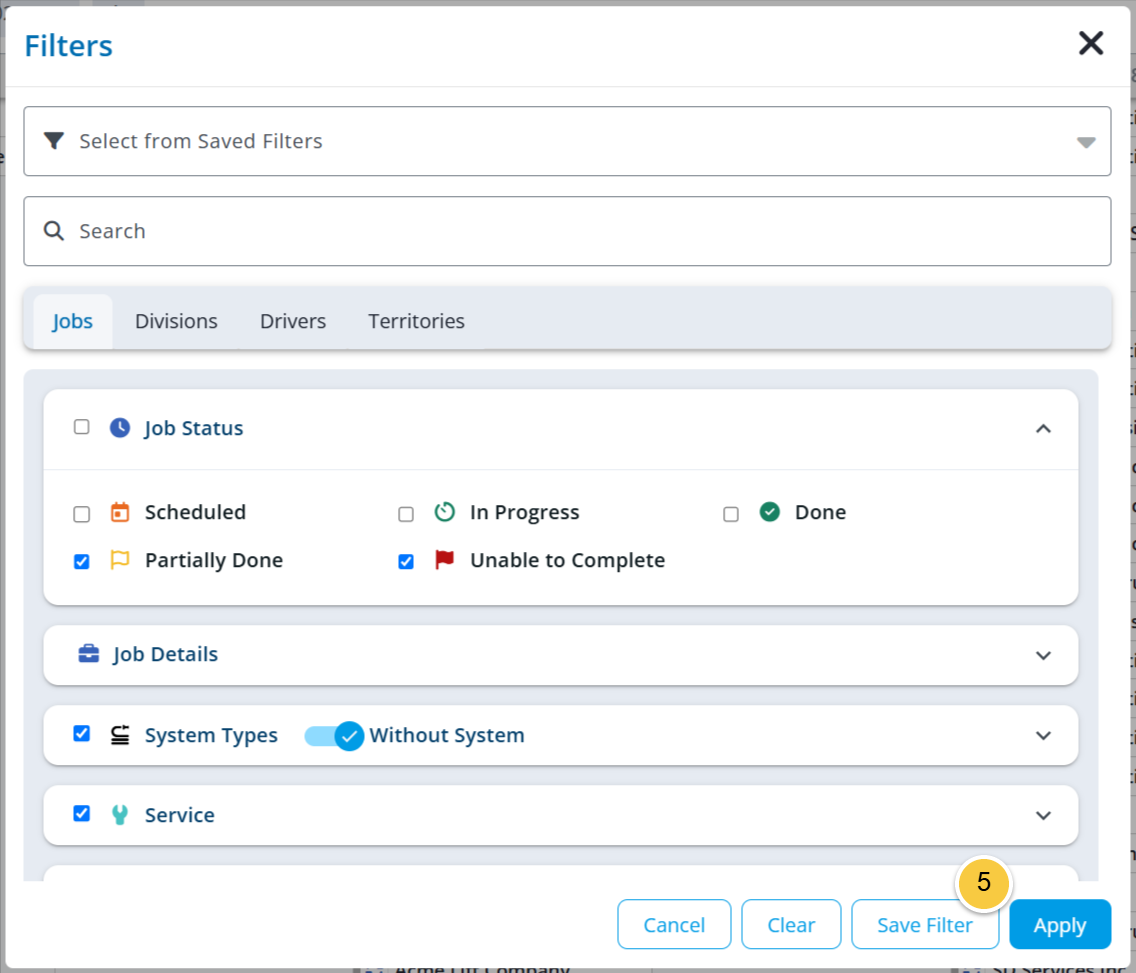Uncheck the Unable to Complete checkbox
The width and height of the screenshot is (1136, 973).
[x=406, y=561]
